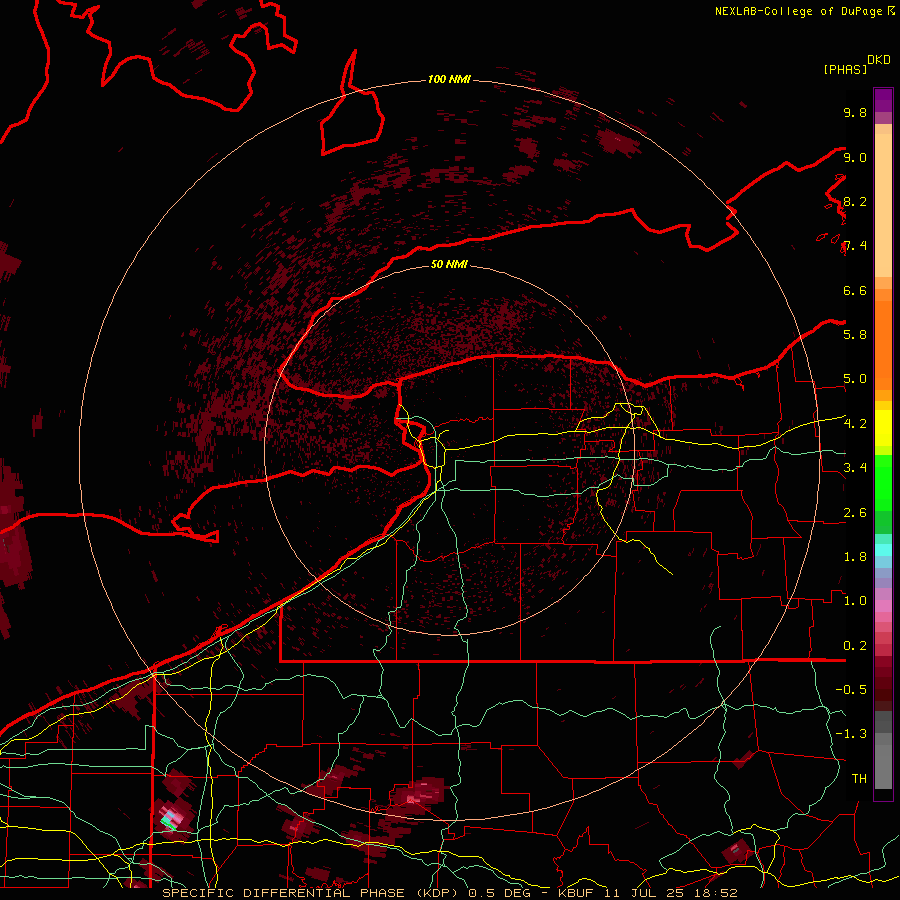Click the 8.2 legend value
Screen dimensions: 900x900
click(855, 201)
